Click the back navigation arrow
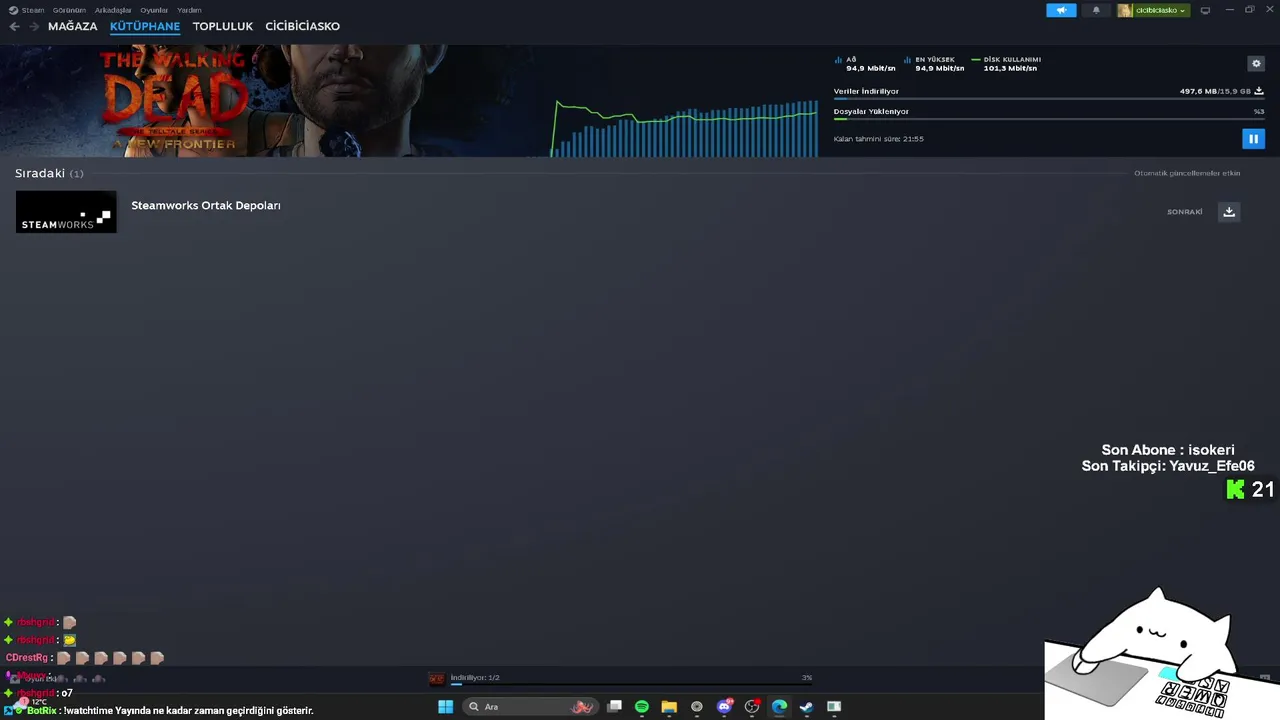The image size is (1280, 720). 14,26
